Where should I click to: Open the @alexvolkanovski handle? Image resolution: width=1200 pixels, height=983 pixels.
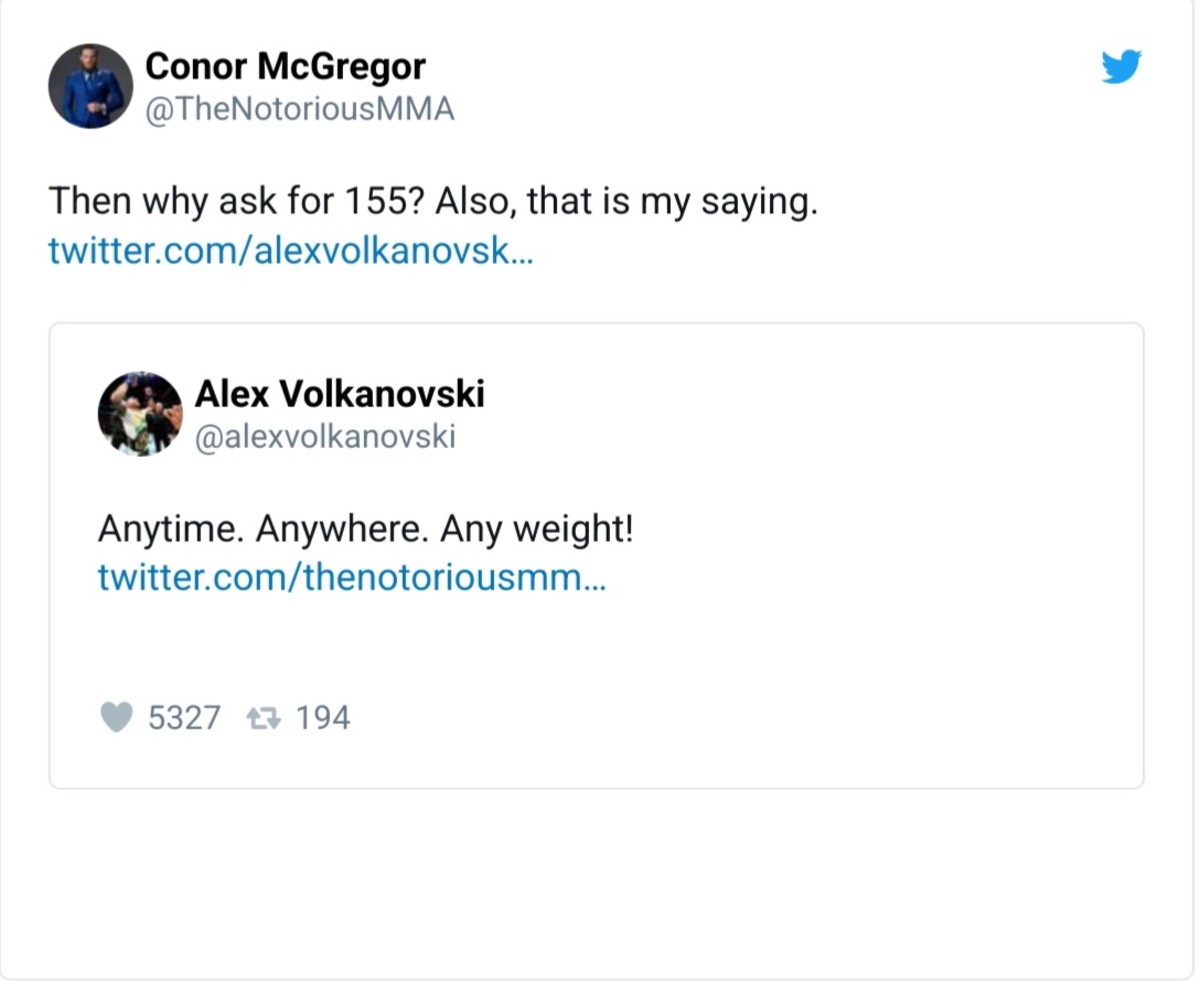coord(325,437)
